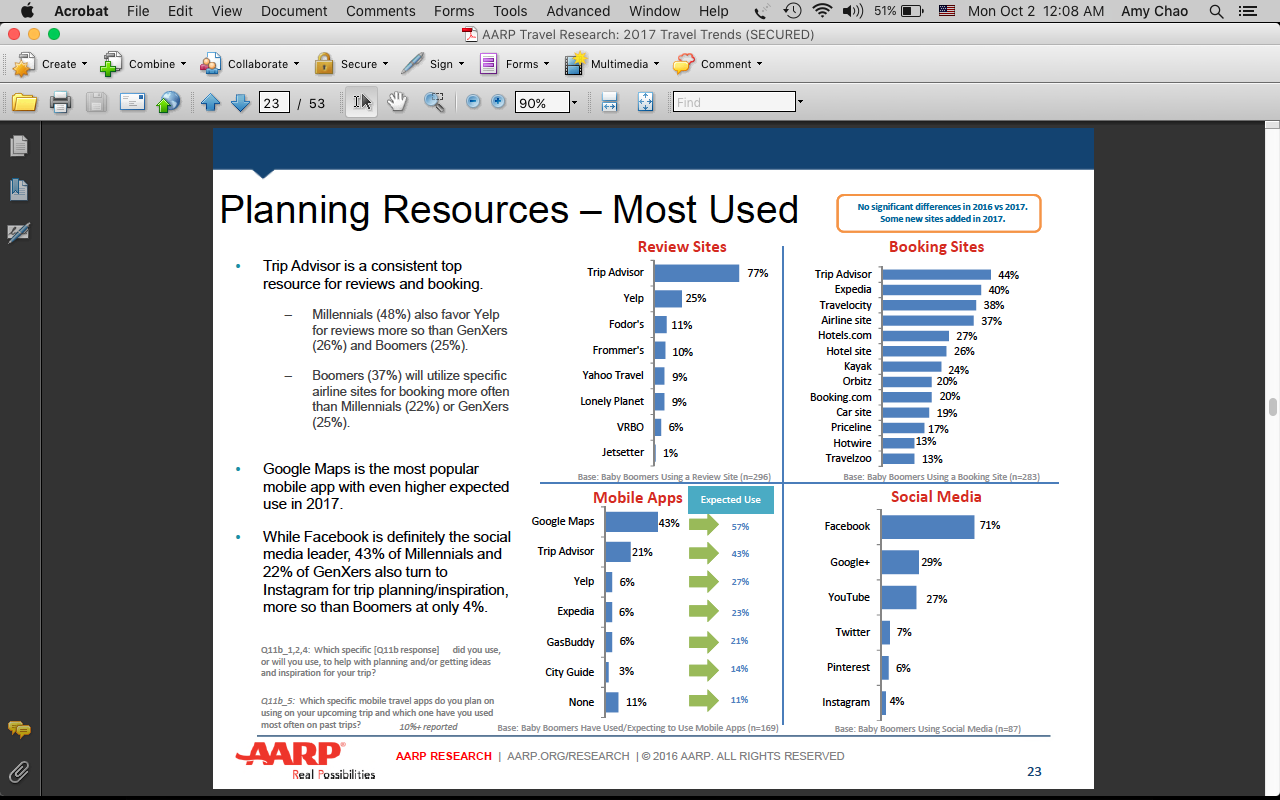
Task: Click the Upload to web globe icon
Action: 168,102
